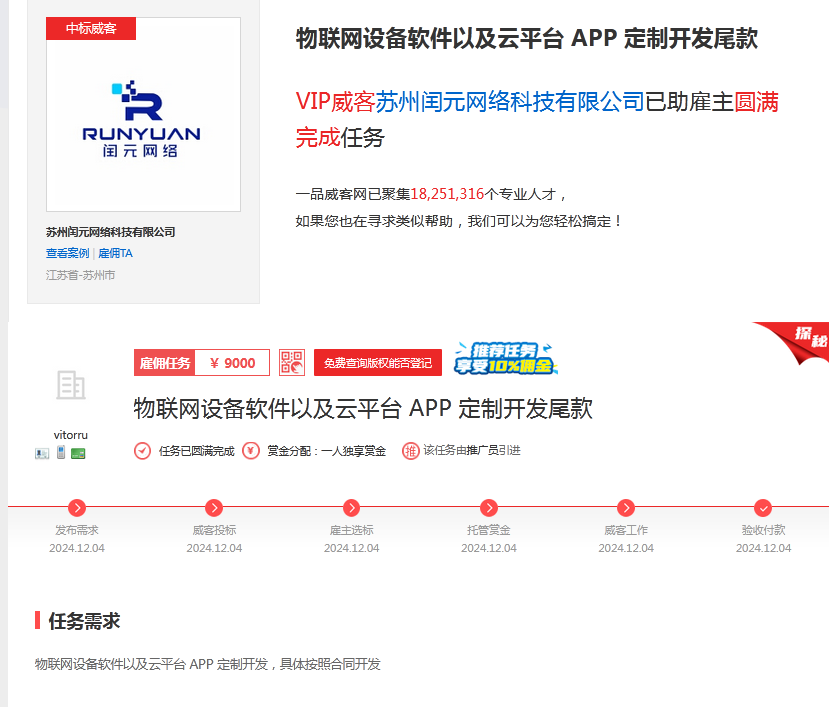Click the vitorru username
The width and height of the screenshot is (829, 707).
[71, 435]
